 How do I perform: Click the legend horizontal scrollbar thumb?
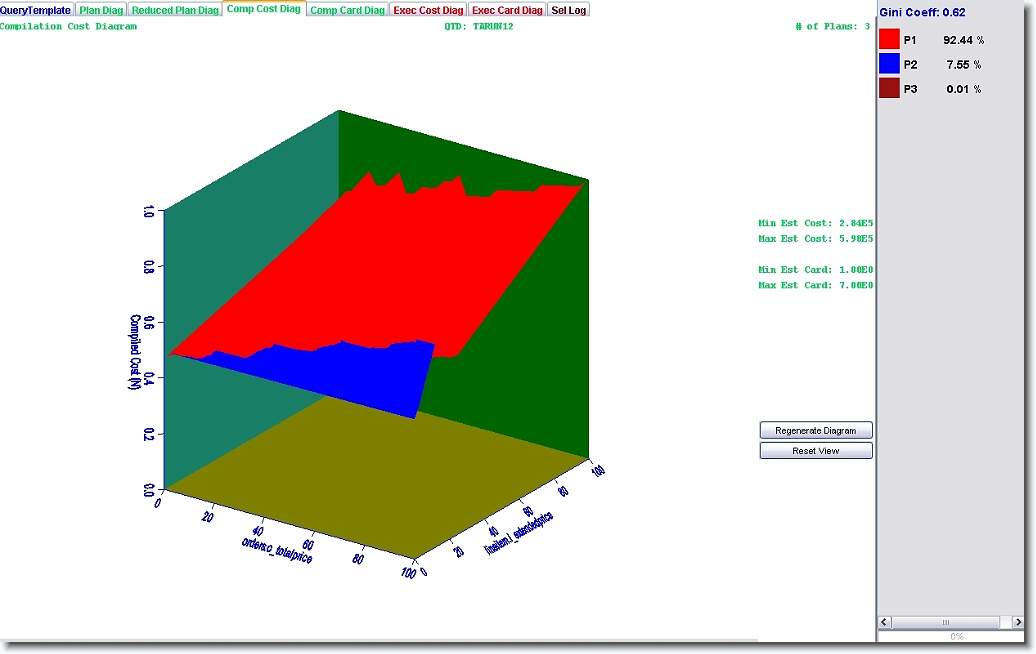pos(945,622)
